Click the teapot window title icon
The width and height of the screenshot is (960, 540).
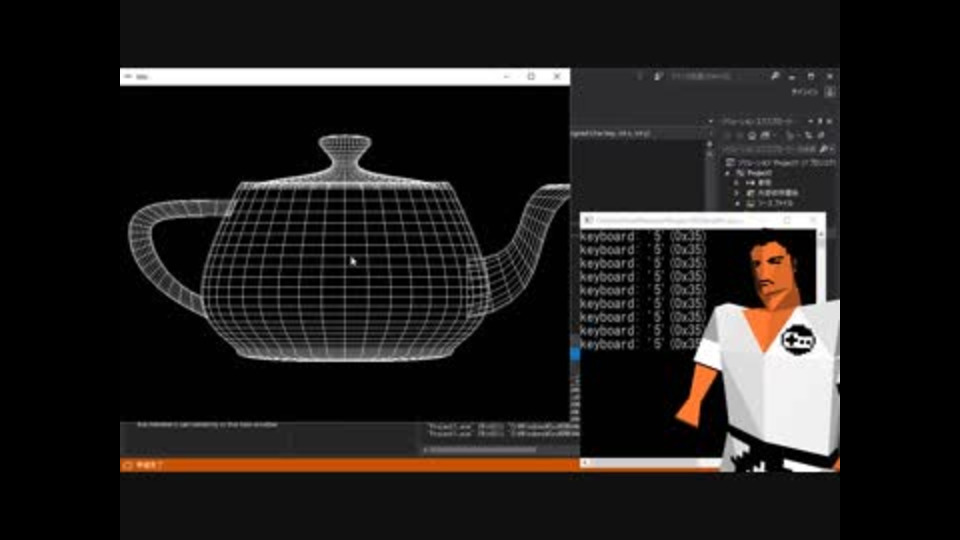pyautogui.click(x=127, y=77)
